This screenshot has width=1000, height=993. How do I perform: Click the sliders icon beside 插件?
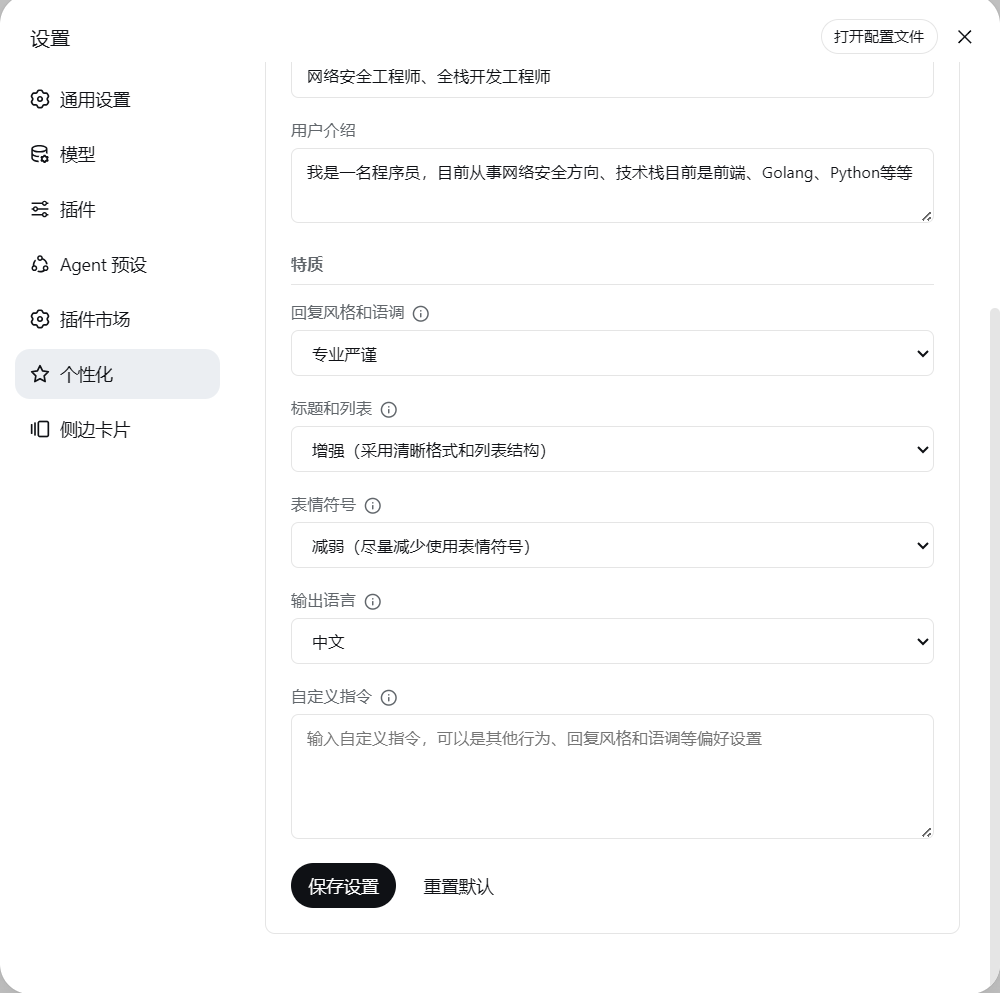pos(40,209)
